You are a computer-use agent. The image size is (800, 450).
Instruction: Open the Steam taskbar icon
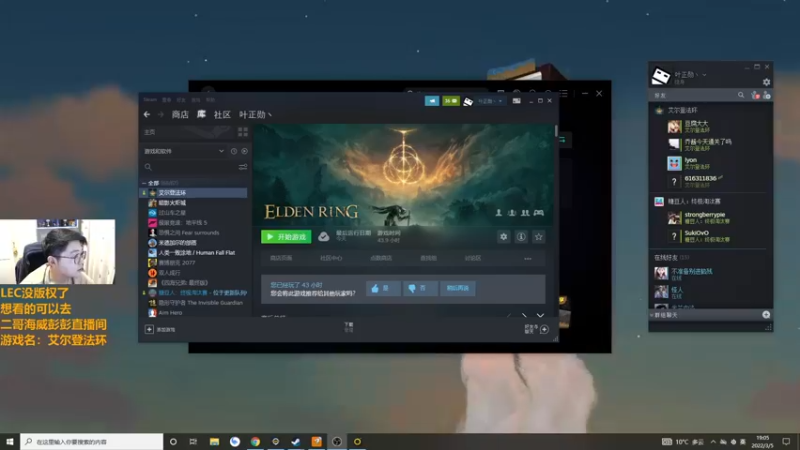296,441
